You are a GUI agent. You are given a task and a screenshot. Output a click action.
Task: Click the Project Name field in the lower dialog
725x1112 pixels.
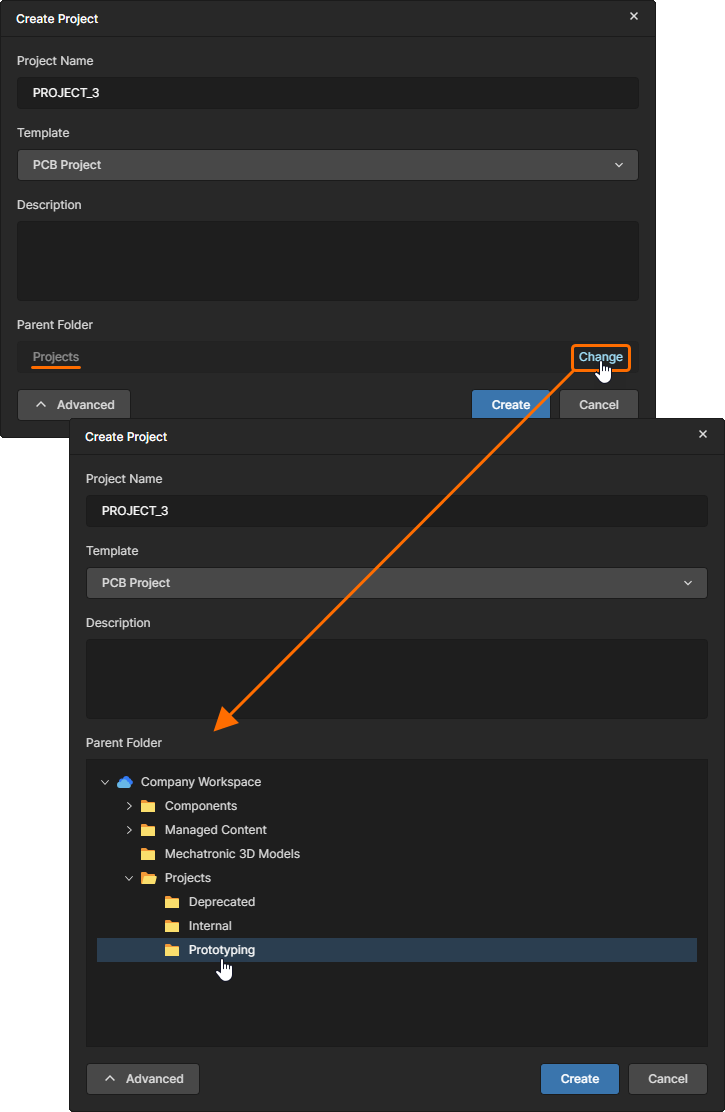(396, 511)
